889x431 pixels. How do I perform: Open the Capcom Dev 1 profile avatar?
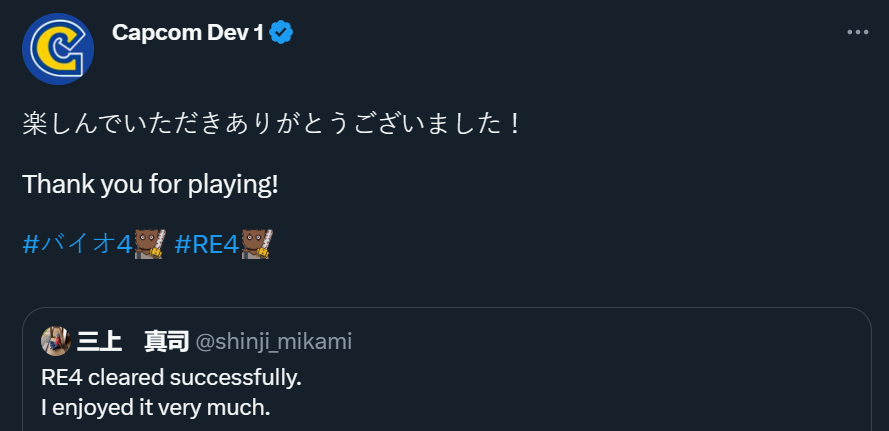[58, 49]
